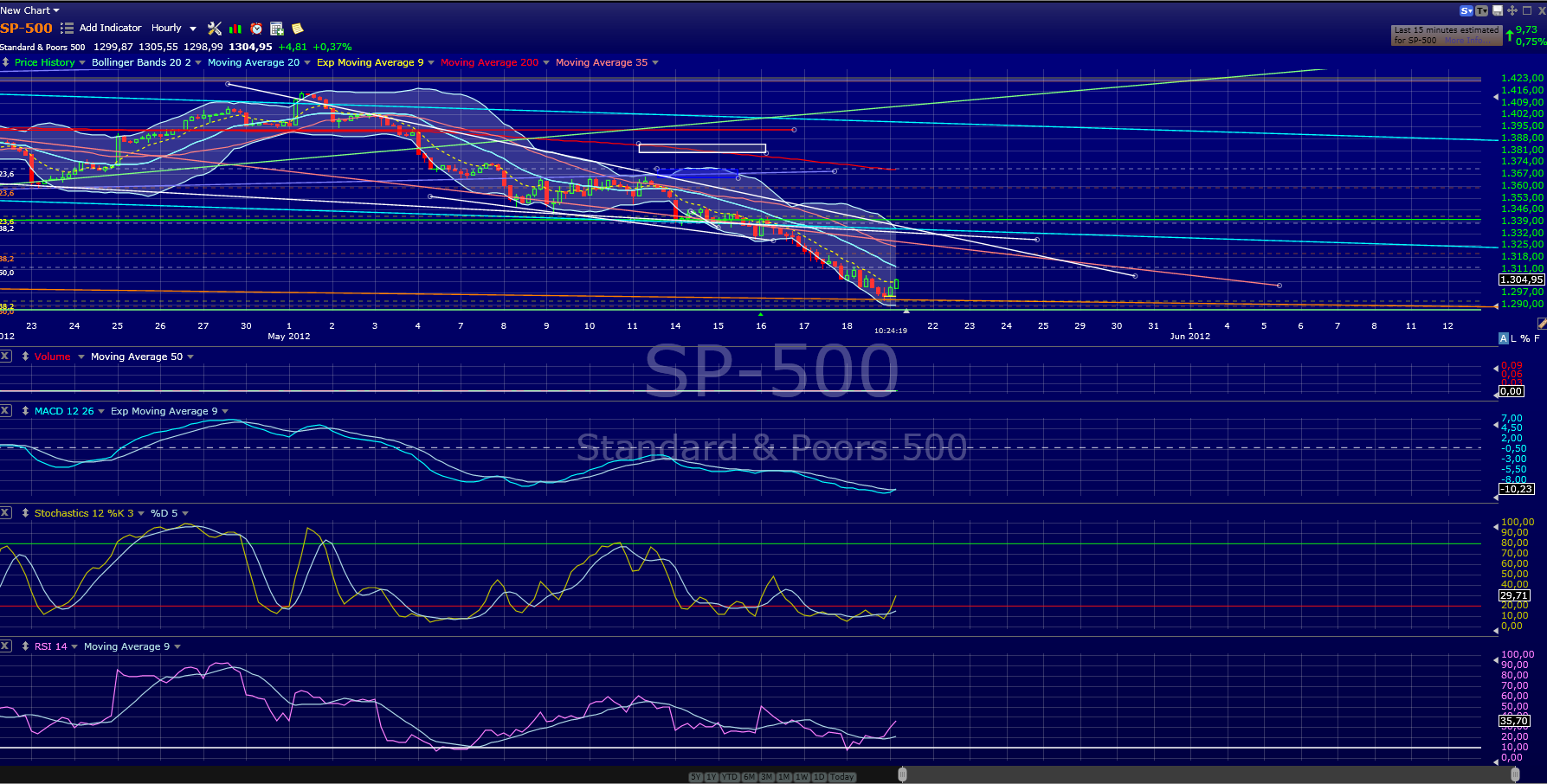
Task: Select the YTD time range button
Action: (x=730, y=777)
